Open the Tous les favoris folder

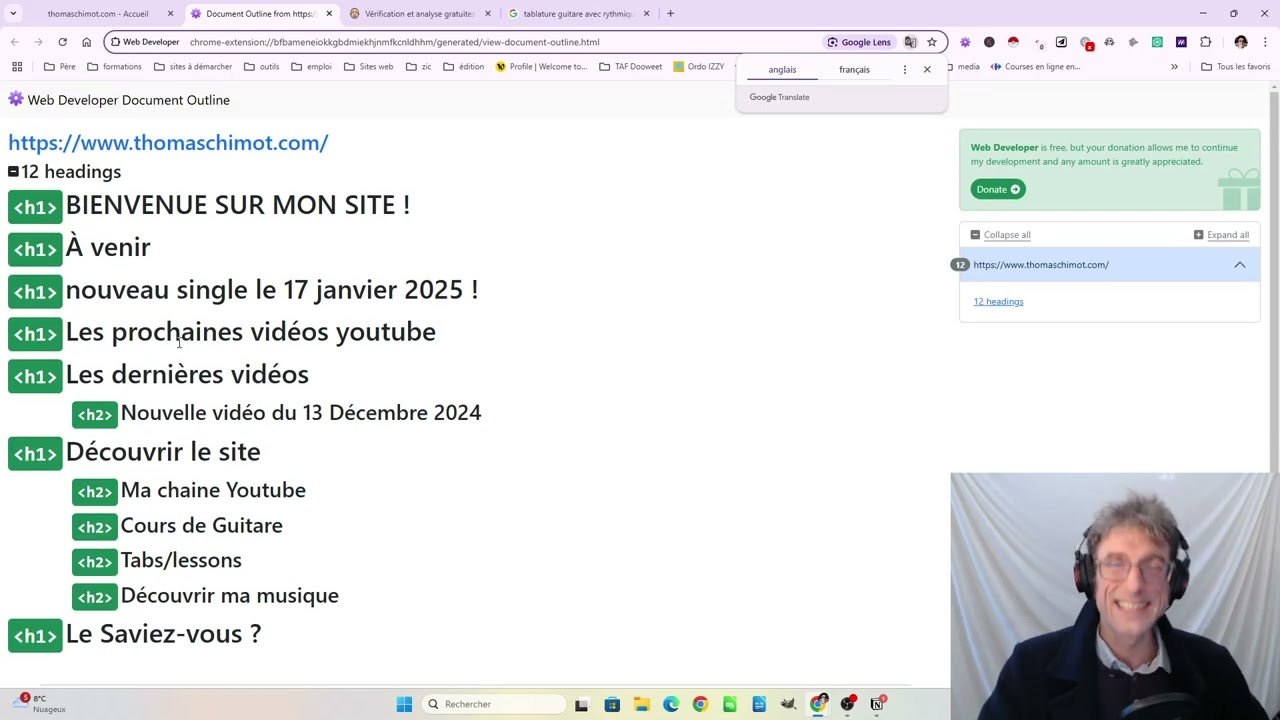[1236, 67]
